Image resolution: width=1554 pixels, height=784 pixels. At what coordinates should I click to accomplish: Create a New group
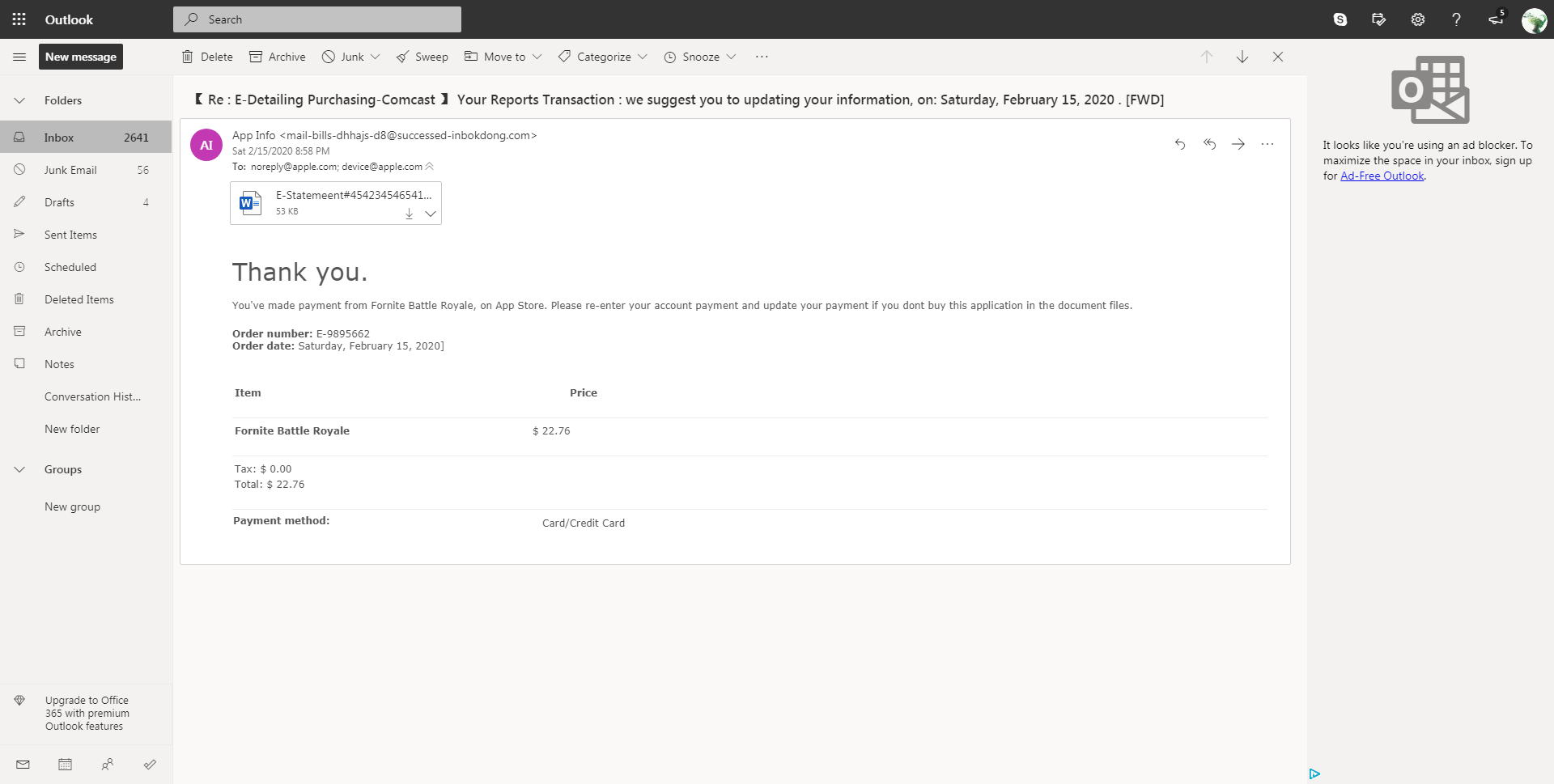point(72,506)
